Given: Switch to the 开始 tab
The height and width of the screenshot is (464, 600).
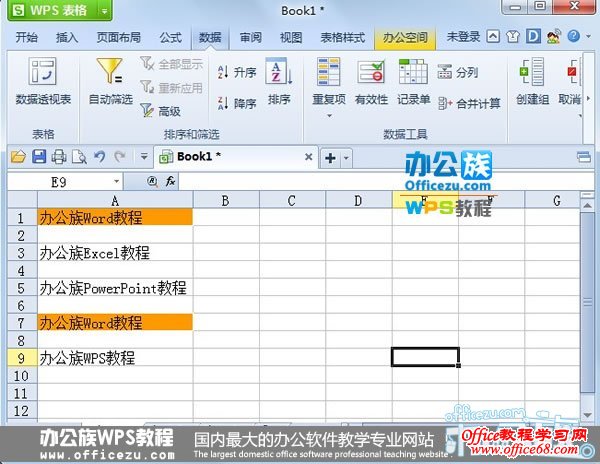Looking at the screenshot, I should 26,37.
